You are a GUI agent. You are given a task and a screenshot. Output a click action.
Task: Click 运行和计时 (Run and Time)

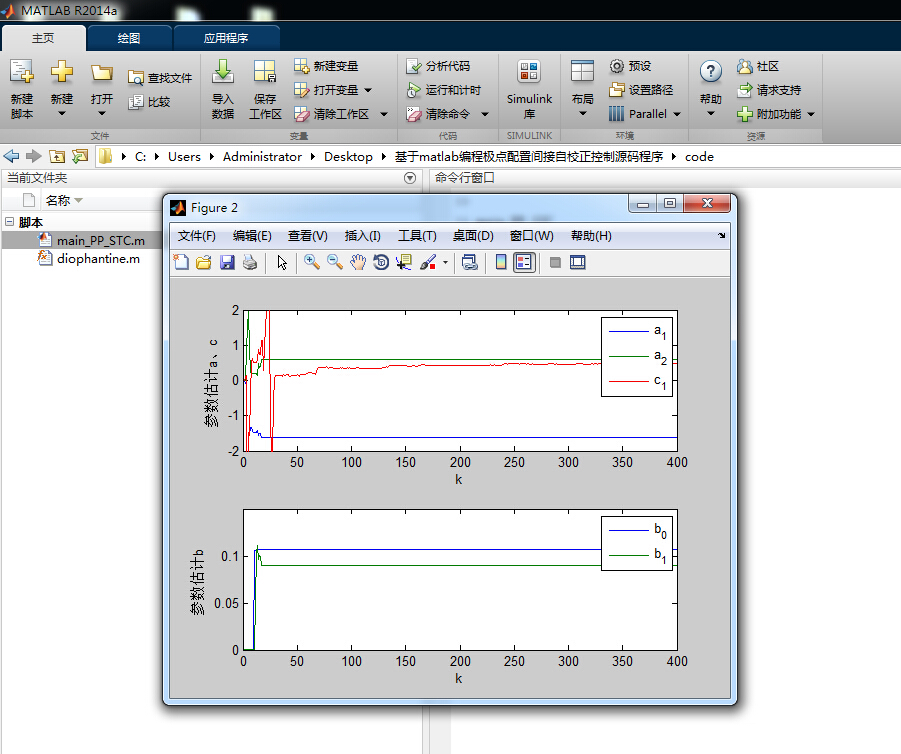click(x=443, y=90)
